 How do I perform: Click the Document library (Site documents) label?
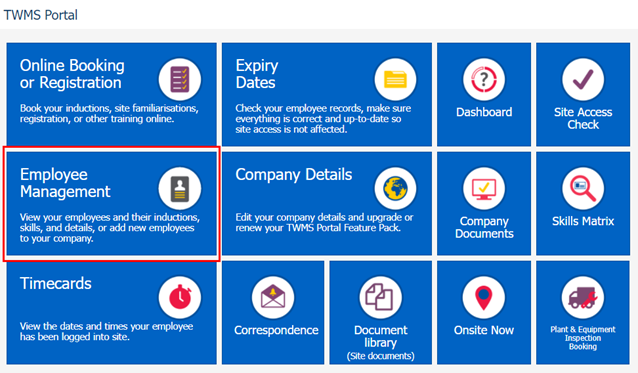(380, 342)
